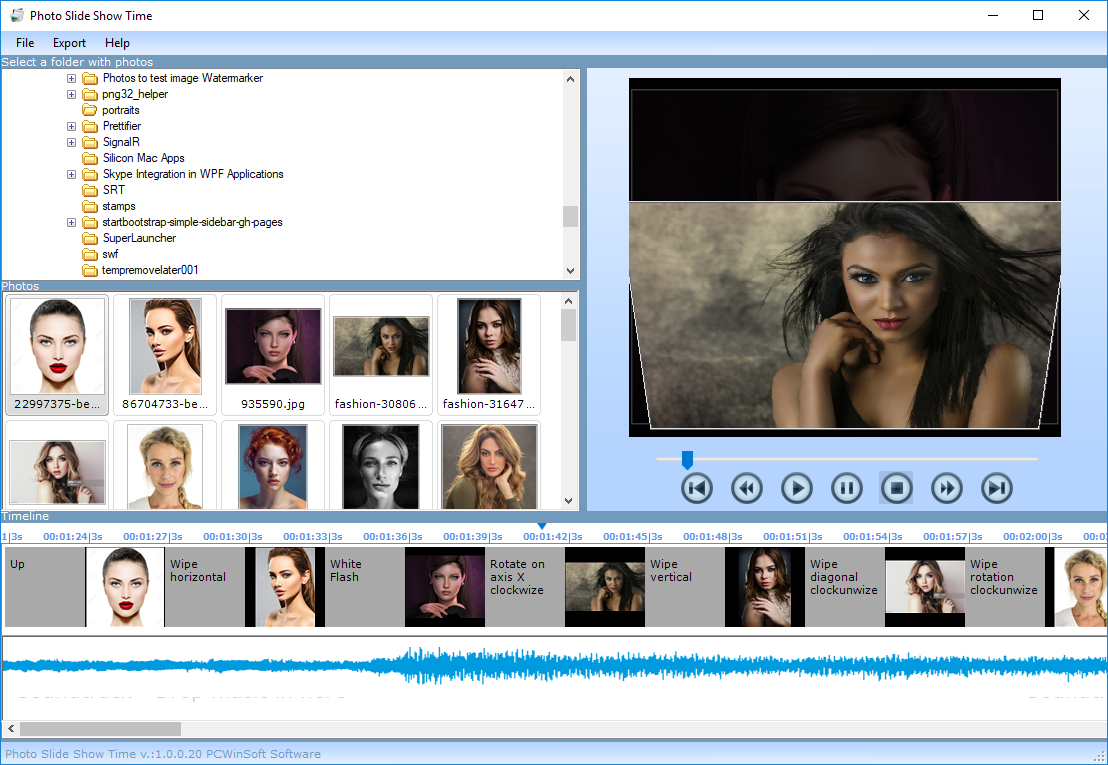
Task: Open the Export menu
Action: [70, 43]
